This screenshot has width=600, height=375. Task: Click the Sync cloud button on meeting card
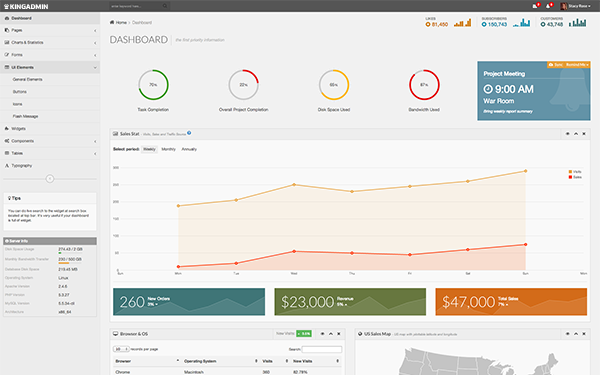tap(556, 65)
